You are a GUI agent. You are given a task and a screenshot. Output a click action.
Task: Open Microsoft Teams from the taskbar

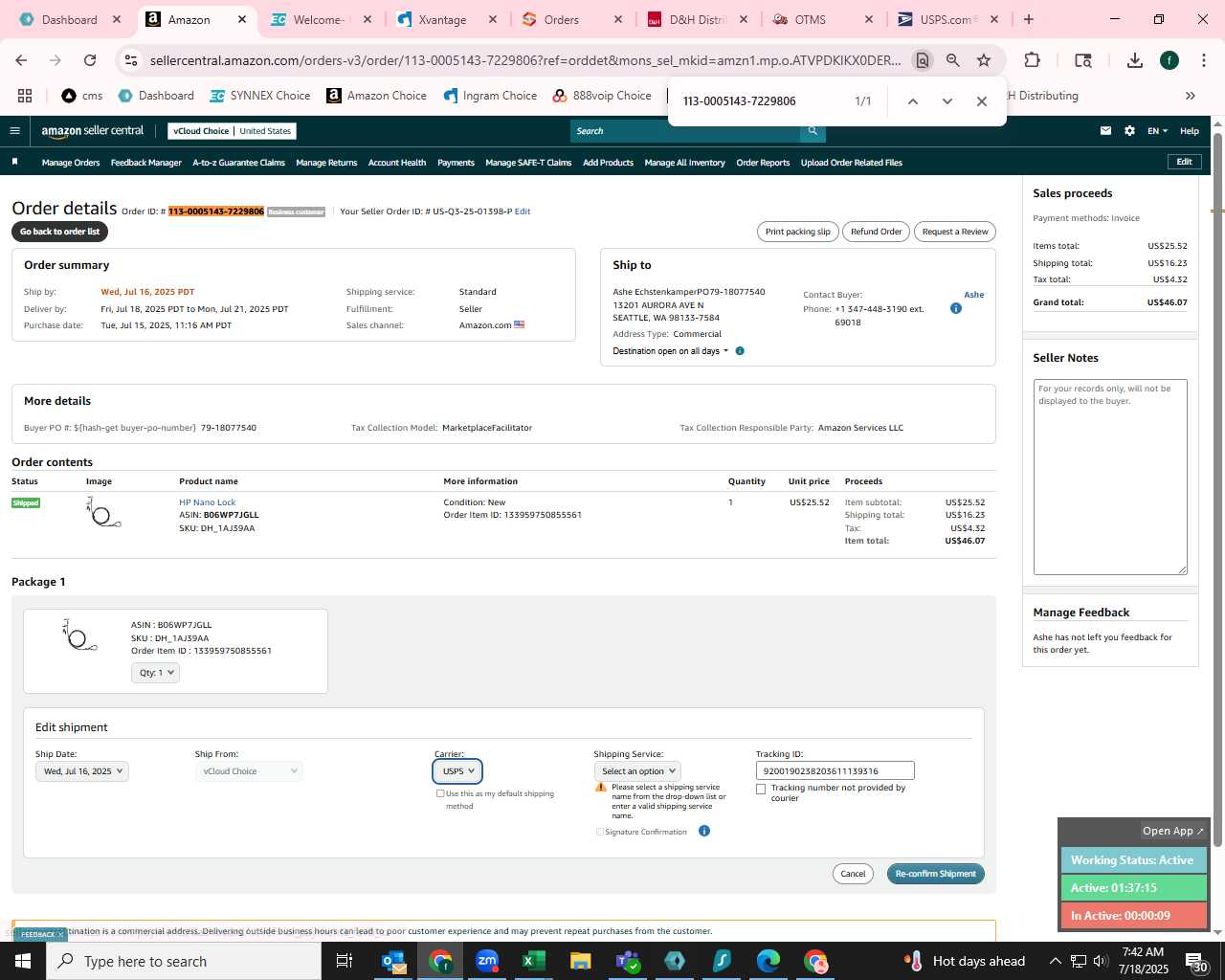(627, 961)
